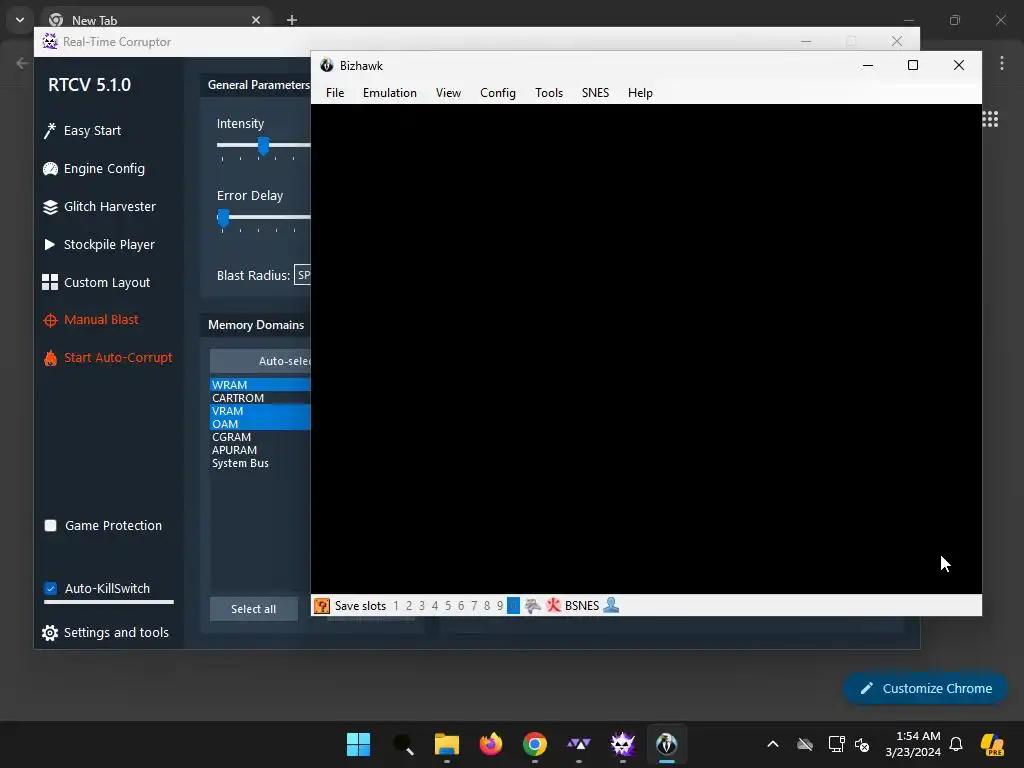Open Chrome tab search dropdown arrow
The width and height of the screenshot is (1024, 768).
click(20, 20)
